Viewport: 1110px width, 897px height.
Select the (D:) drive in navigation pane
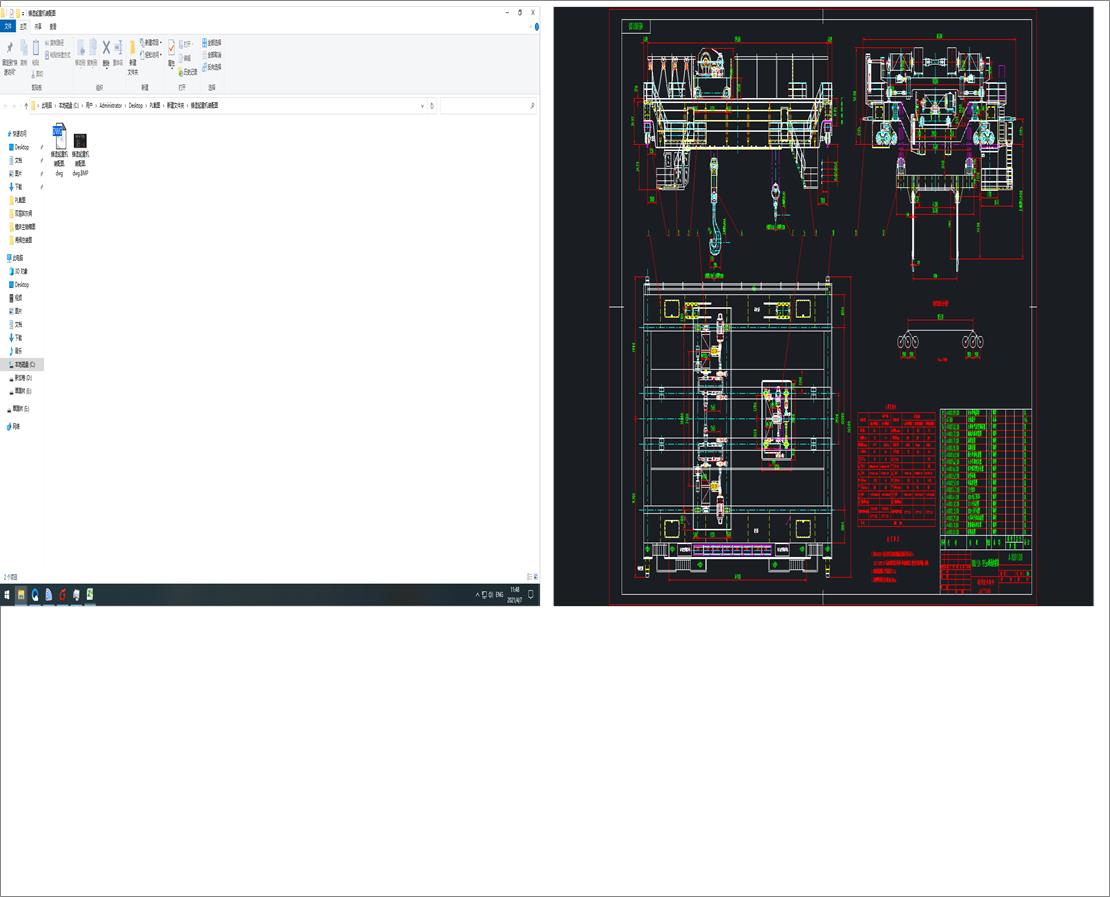point(21,377)
